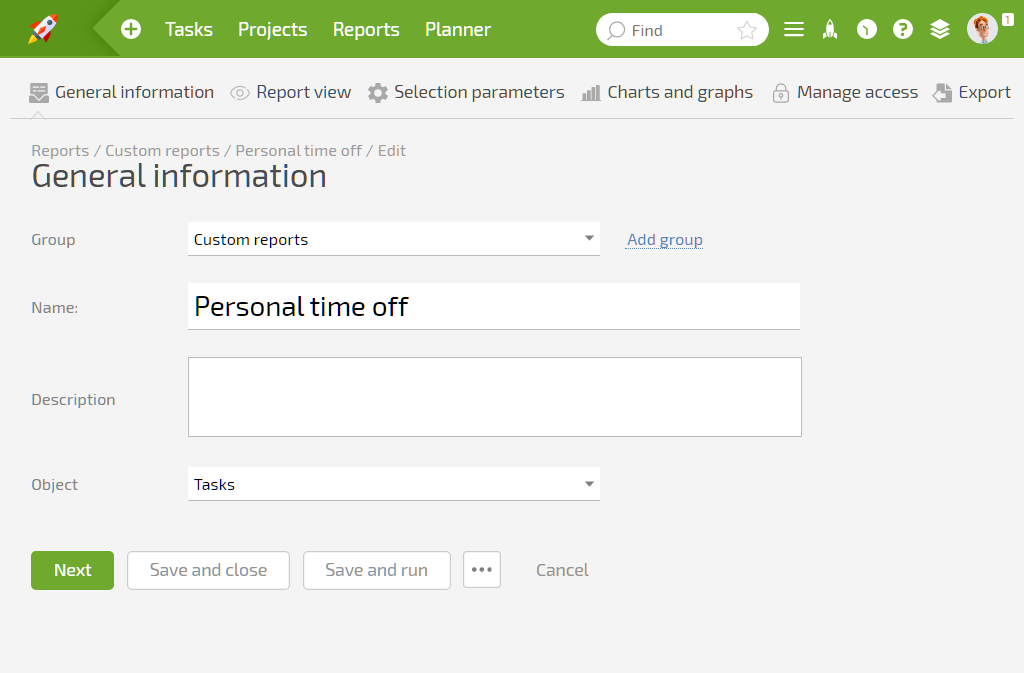Click the Cancel link
The width and height of the screenshot is (1024, 673).
click(x=562, y=570)
